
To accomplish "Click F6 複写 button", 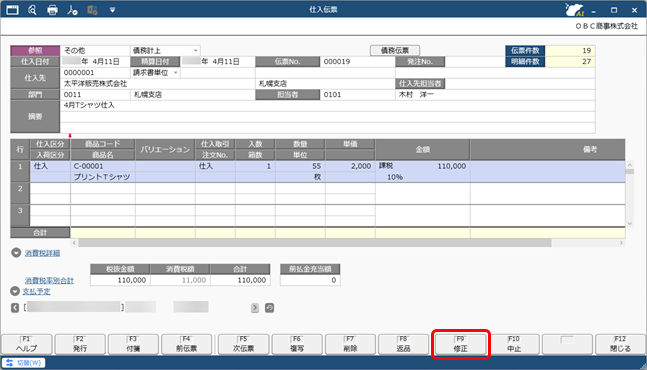I will pos(297,344).
